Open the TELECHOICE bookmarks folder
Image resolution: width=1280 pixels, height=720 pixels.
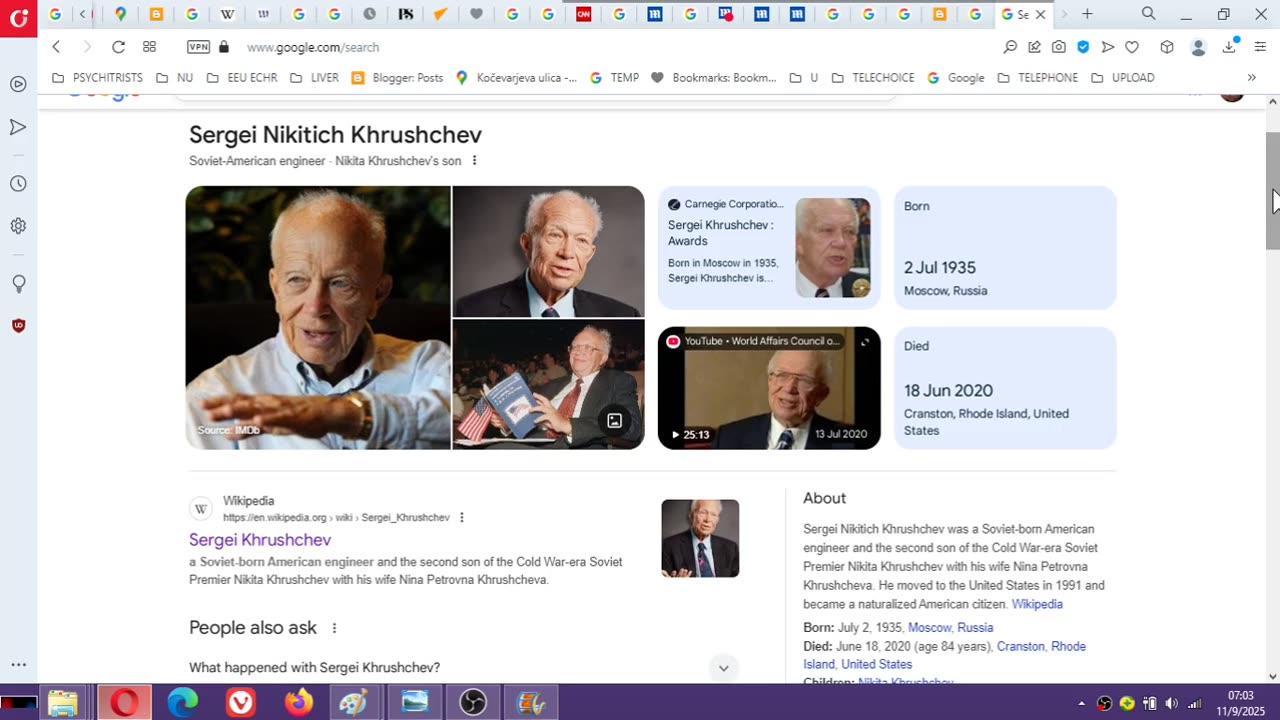point(873,78)
